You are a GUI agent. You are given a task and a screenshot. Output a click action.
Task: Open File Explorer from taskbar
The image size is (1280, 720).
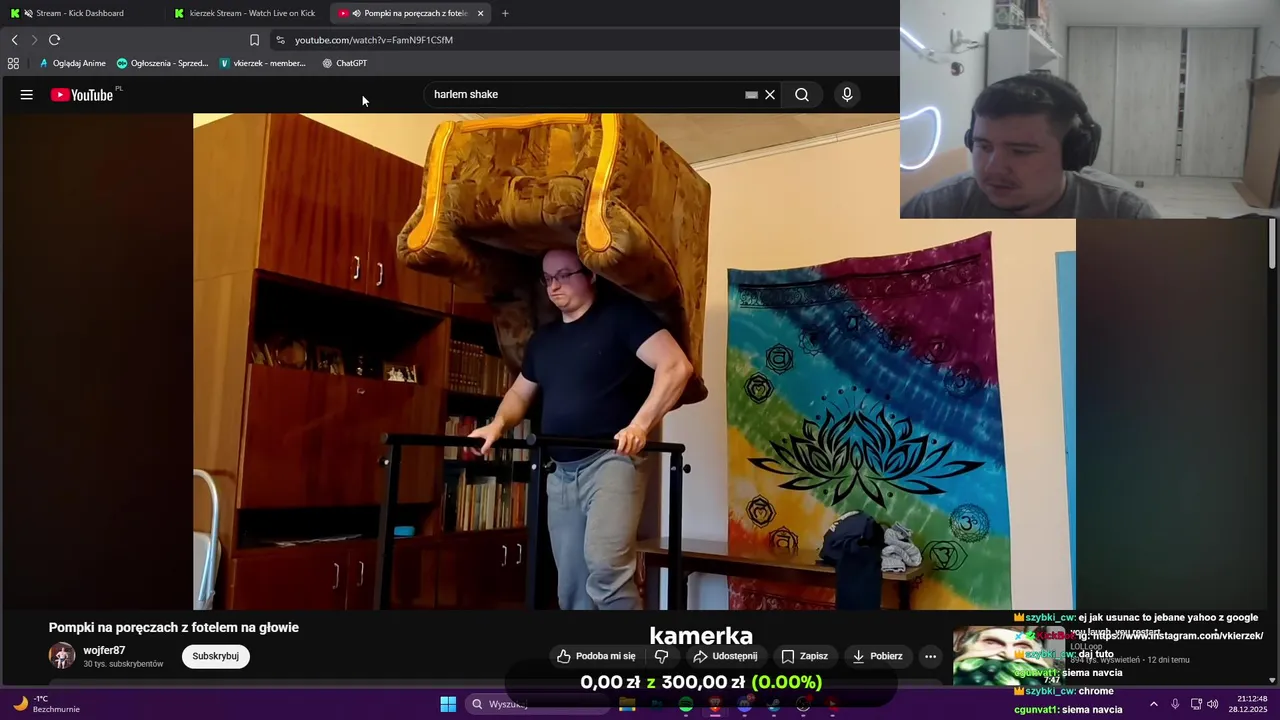pyautogui.click(x=627, y=704)
